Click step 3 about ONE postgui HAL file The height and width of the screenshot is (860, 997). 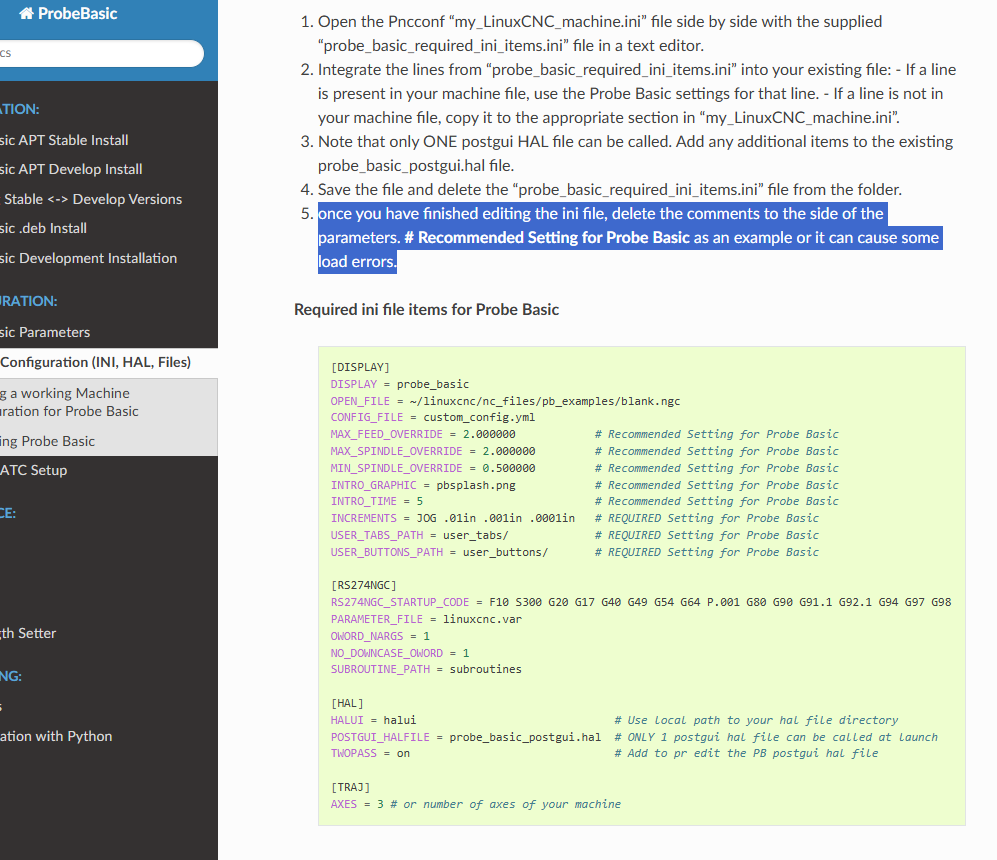coord(635,153)
